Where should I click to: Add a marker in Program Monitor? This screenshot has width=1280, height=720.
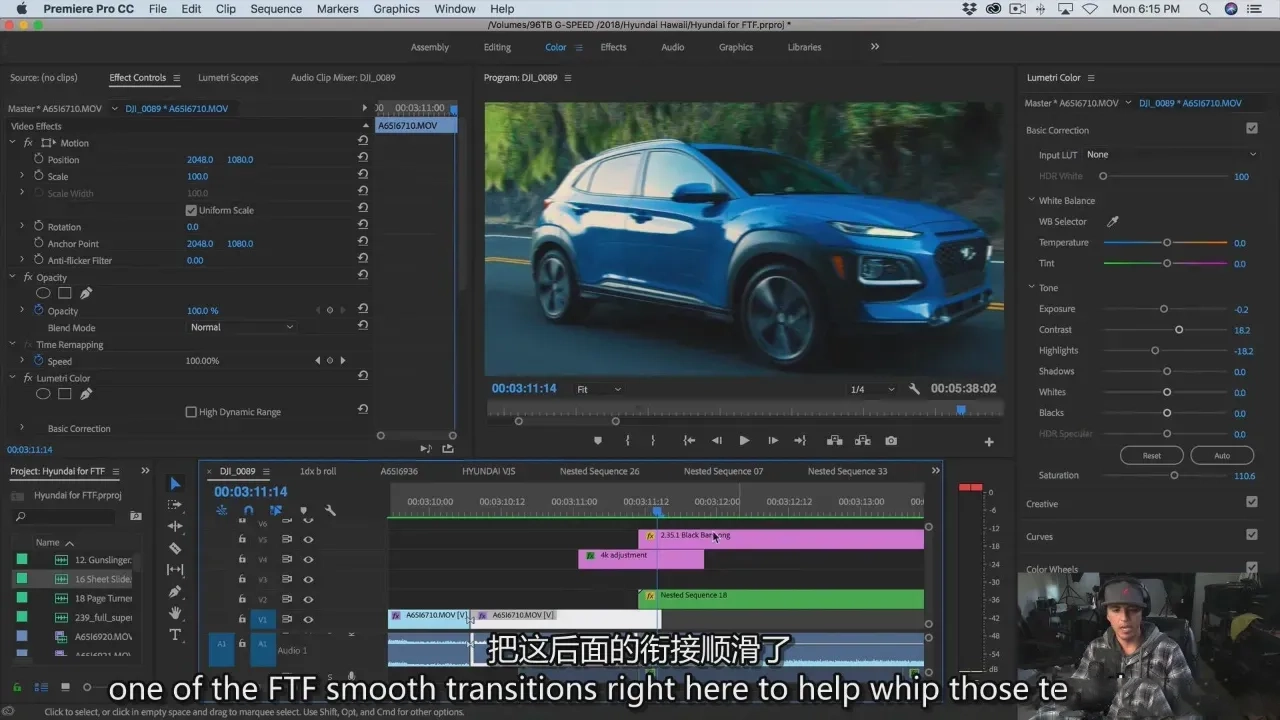598,441
